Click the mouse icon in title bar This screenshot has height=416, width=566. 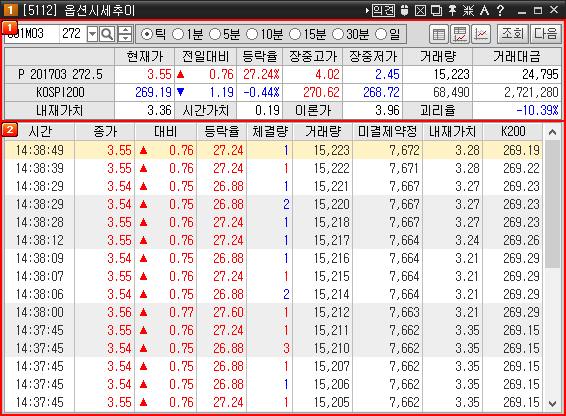pos(405,10)
